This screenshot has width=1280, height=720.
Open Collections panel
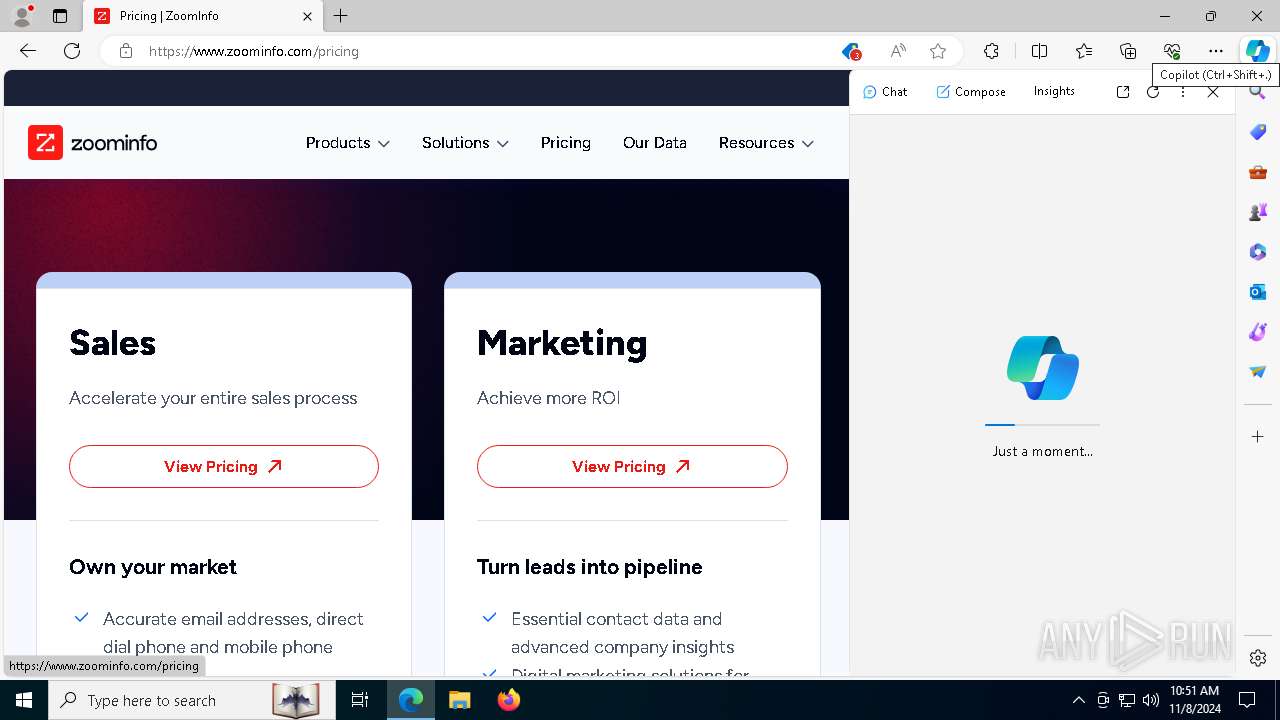point(1128,51)
